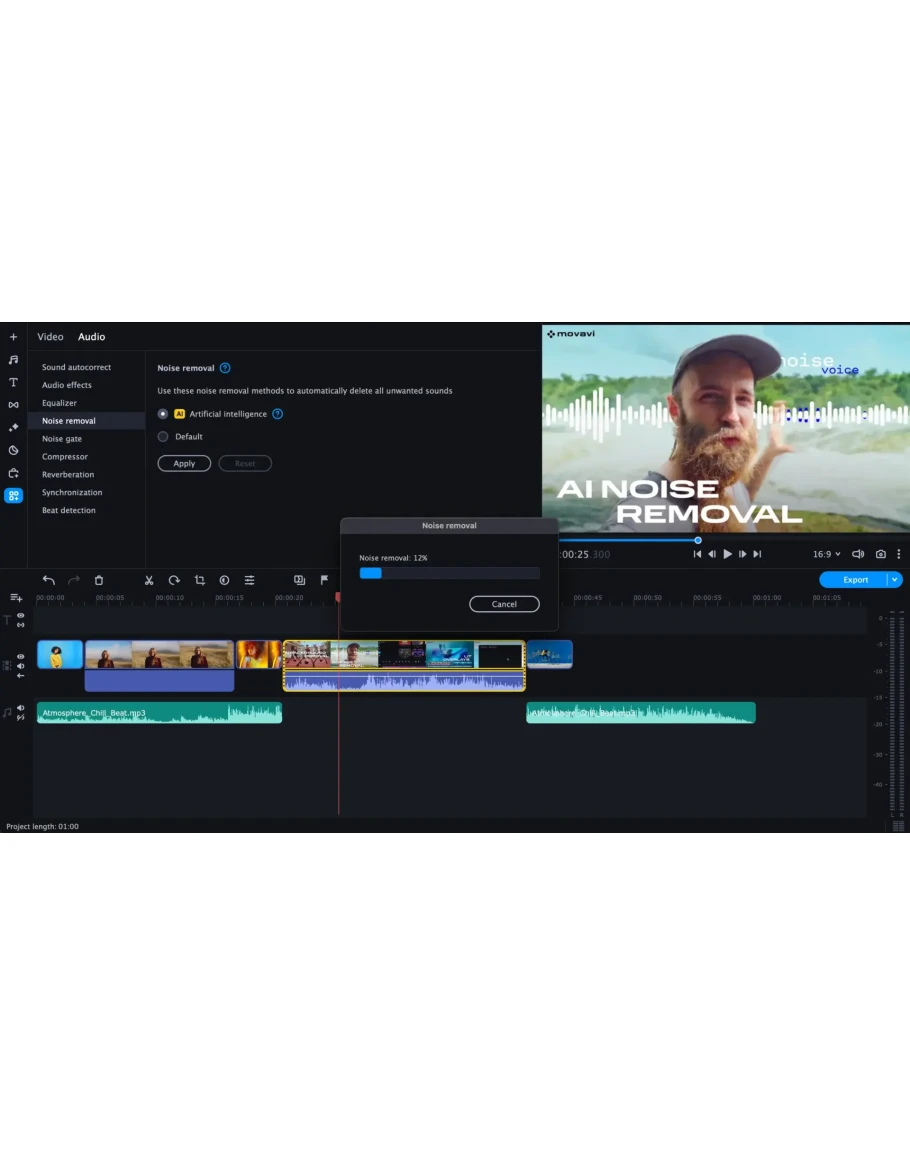Click the scissors split tool in timeline toolbar
The image size is (910, 1155).
148,580
